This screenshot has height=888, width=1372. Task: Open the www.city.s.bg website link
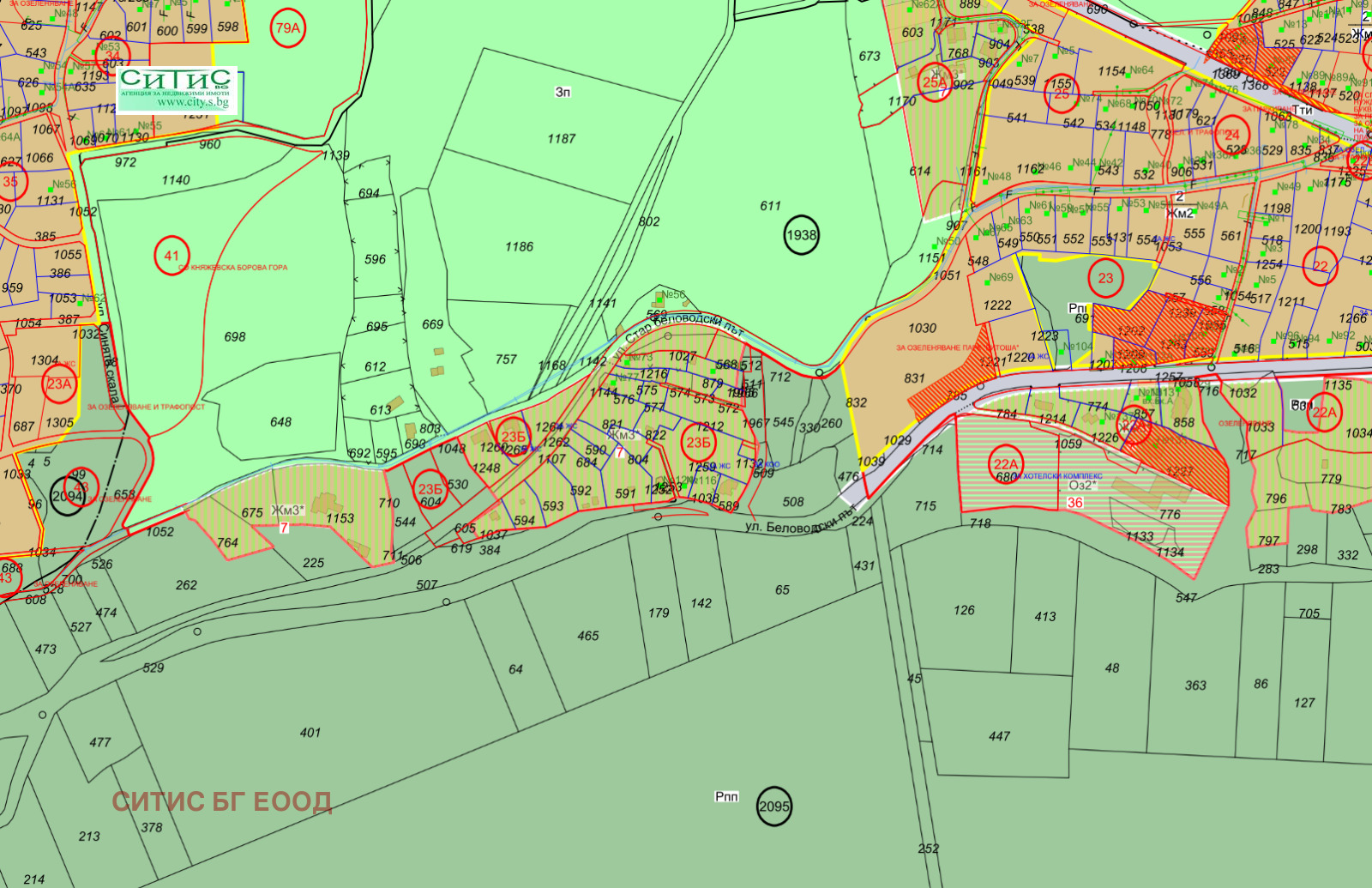pos(191,100)
